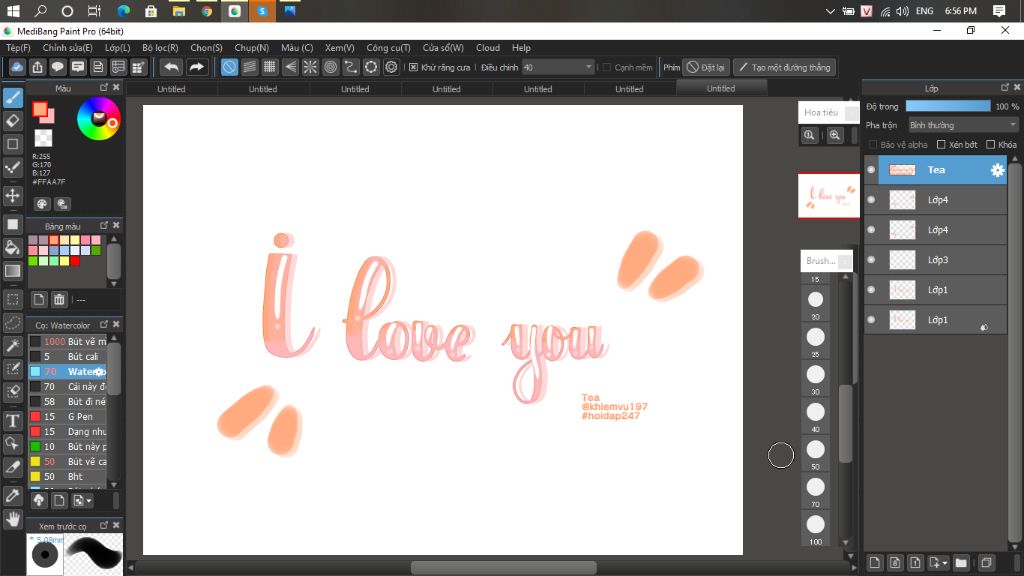Undock the Xem trước cọ panel

pos(104,525)
